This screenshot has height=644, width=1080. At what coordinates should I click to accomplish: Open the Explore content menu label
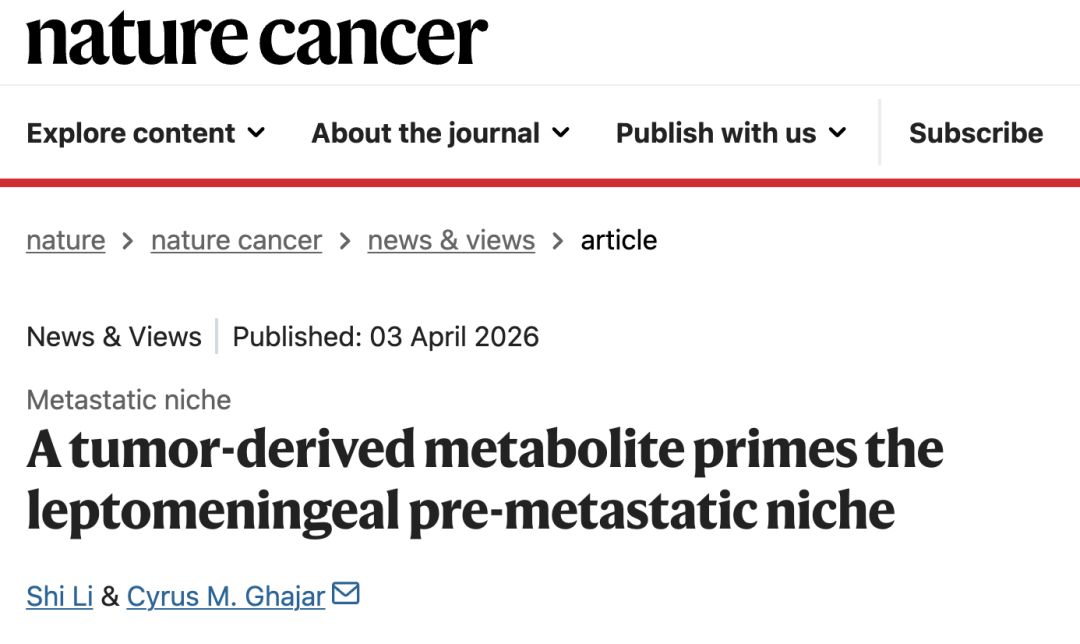pos(131,133)
